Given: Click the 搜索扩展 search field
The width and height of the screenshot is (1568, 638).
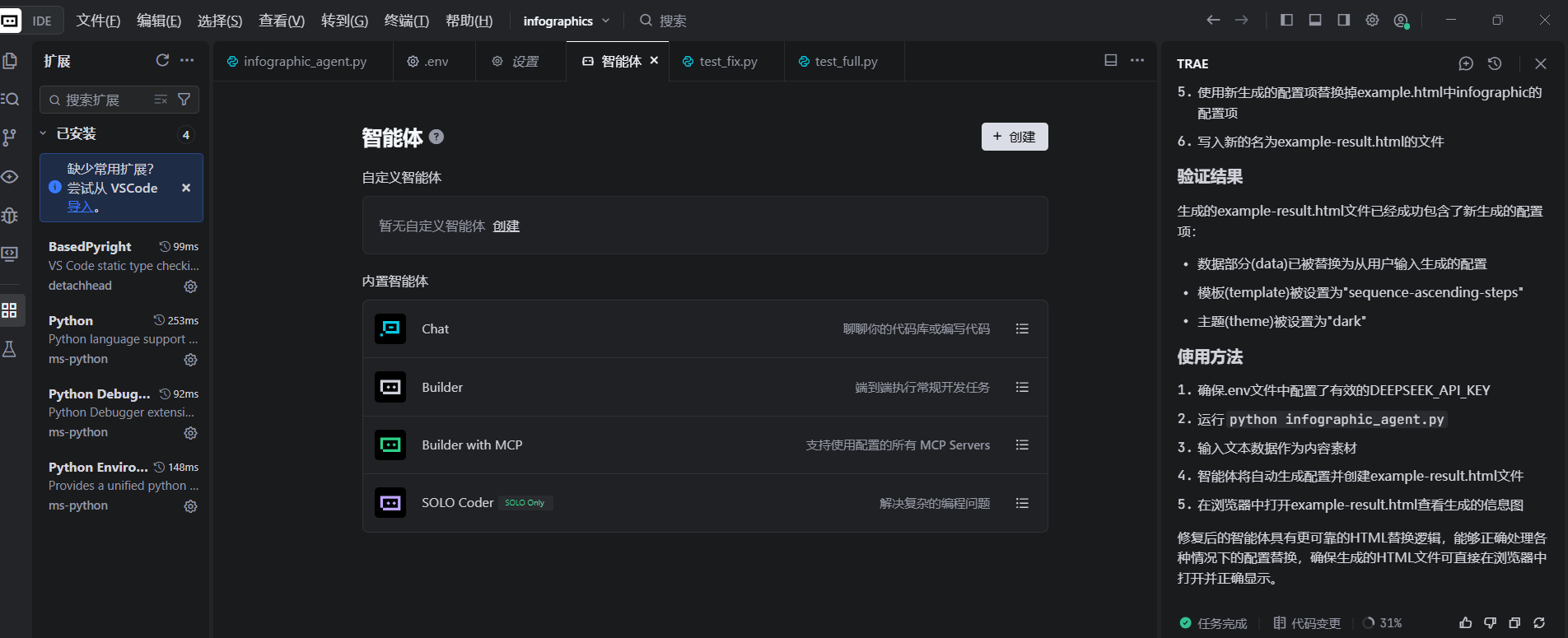Looking at the screenshot, I should coord(119,100).
